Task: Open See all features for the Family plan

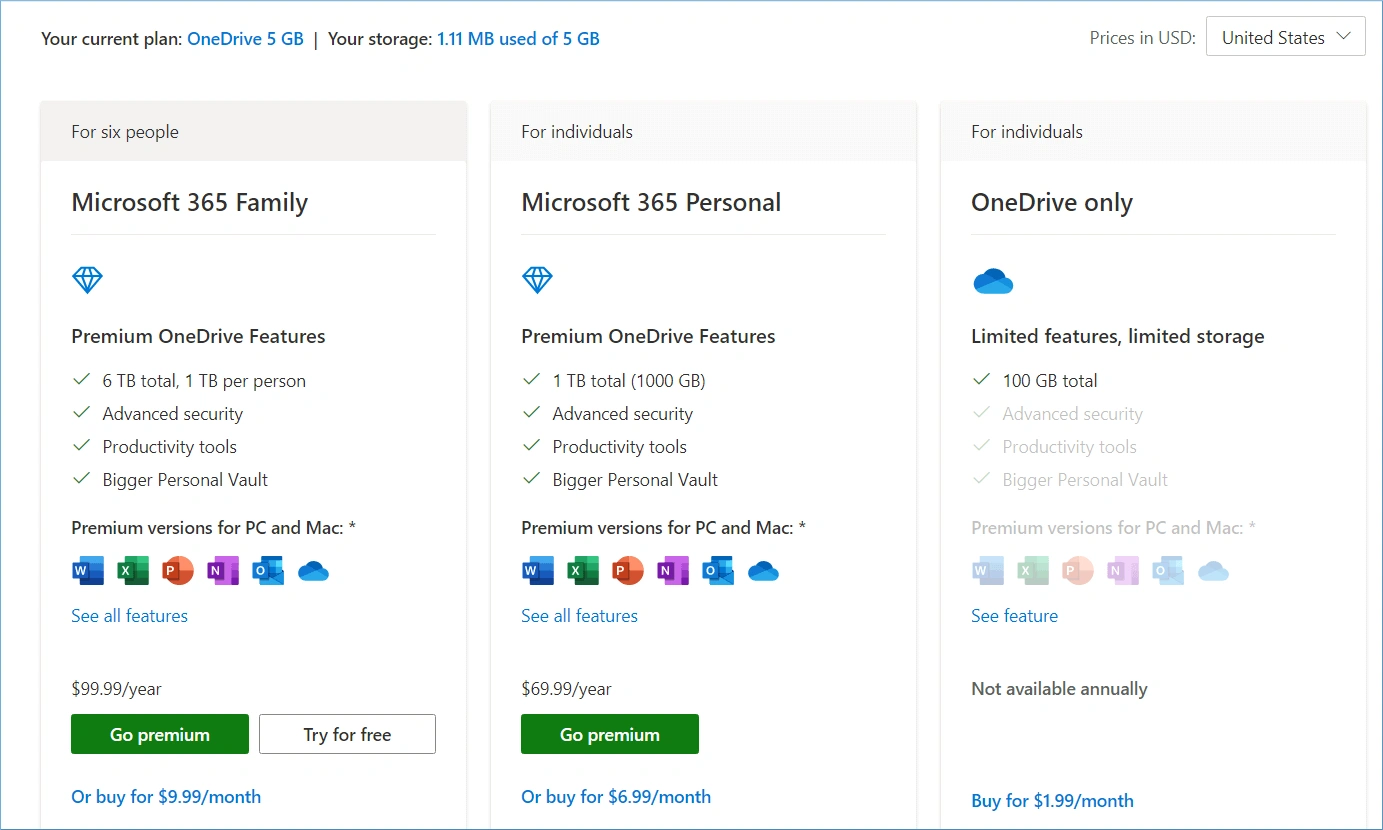Action: (129, 615)
